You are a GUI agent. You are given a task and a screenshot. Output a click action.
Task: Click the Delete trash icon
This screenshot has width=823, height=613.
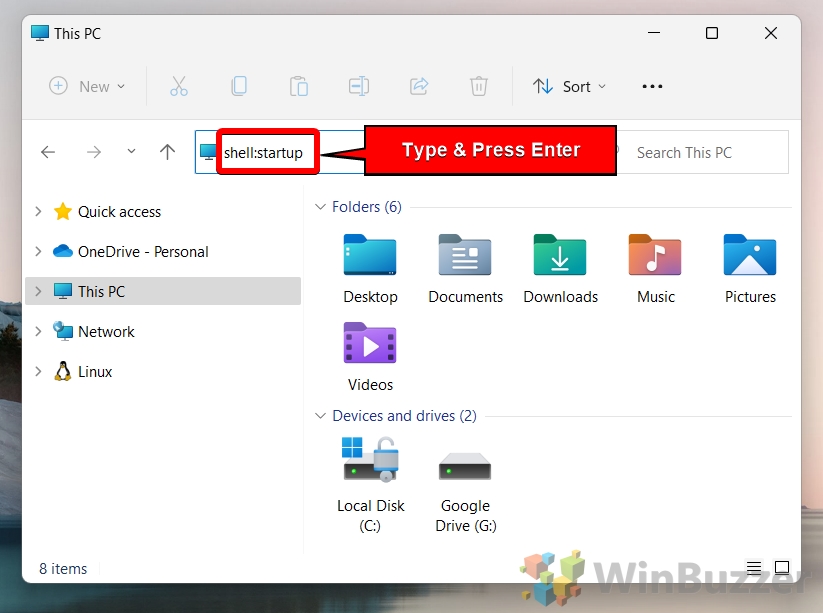click(479, 86)
